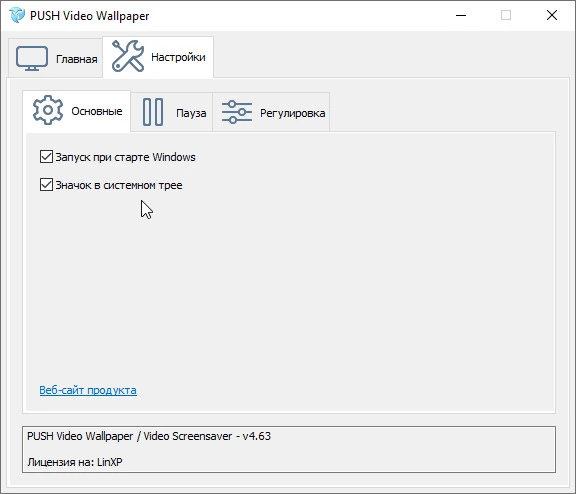This screenshot has height=494, width=576.
Task: Select the Основные sub-tab label
Action: tap(97, 111)
